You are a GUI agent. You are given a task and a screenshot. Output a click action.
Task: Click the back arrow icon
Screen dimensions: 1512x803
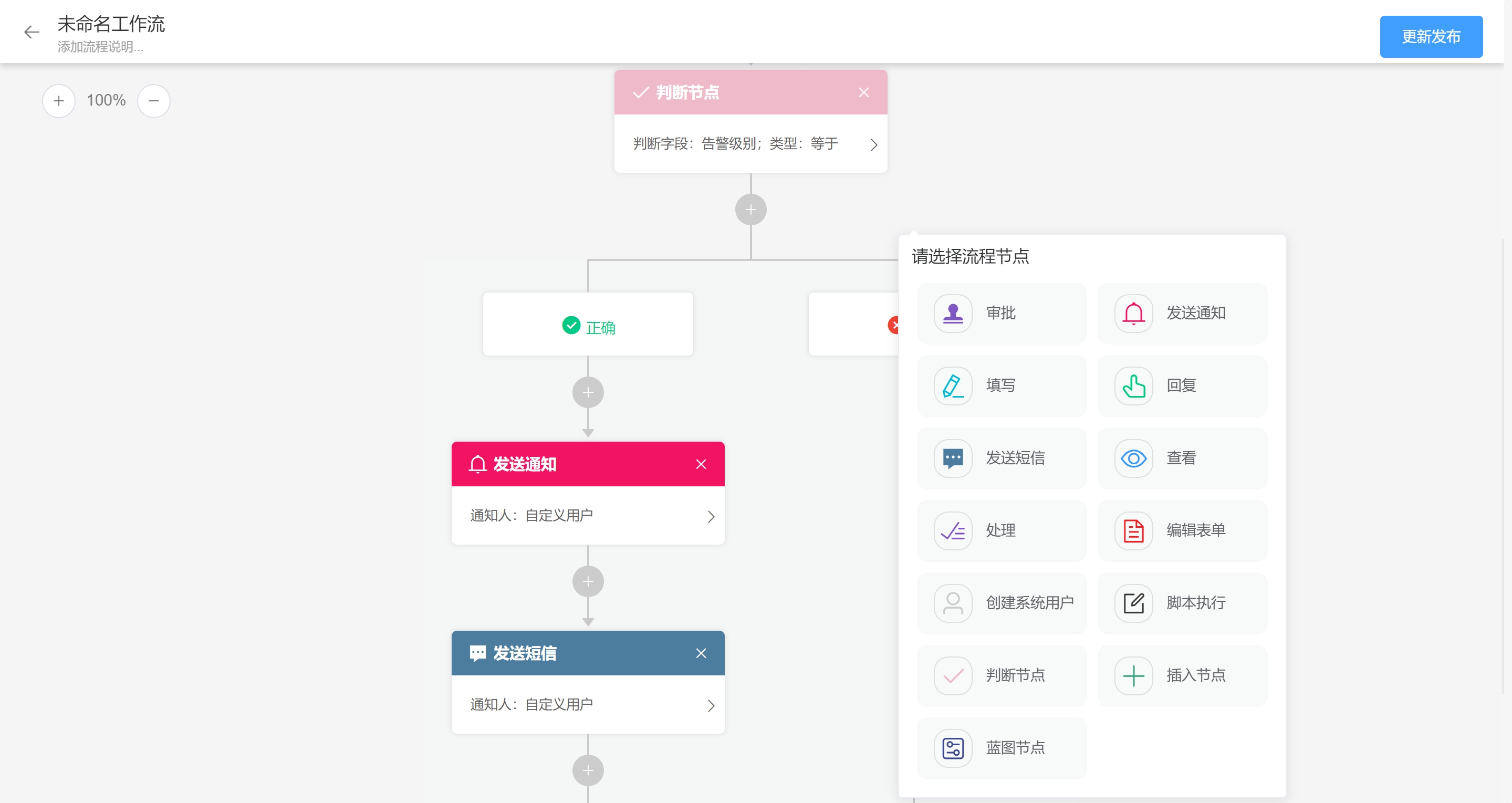32,32
